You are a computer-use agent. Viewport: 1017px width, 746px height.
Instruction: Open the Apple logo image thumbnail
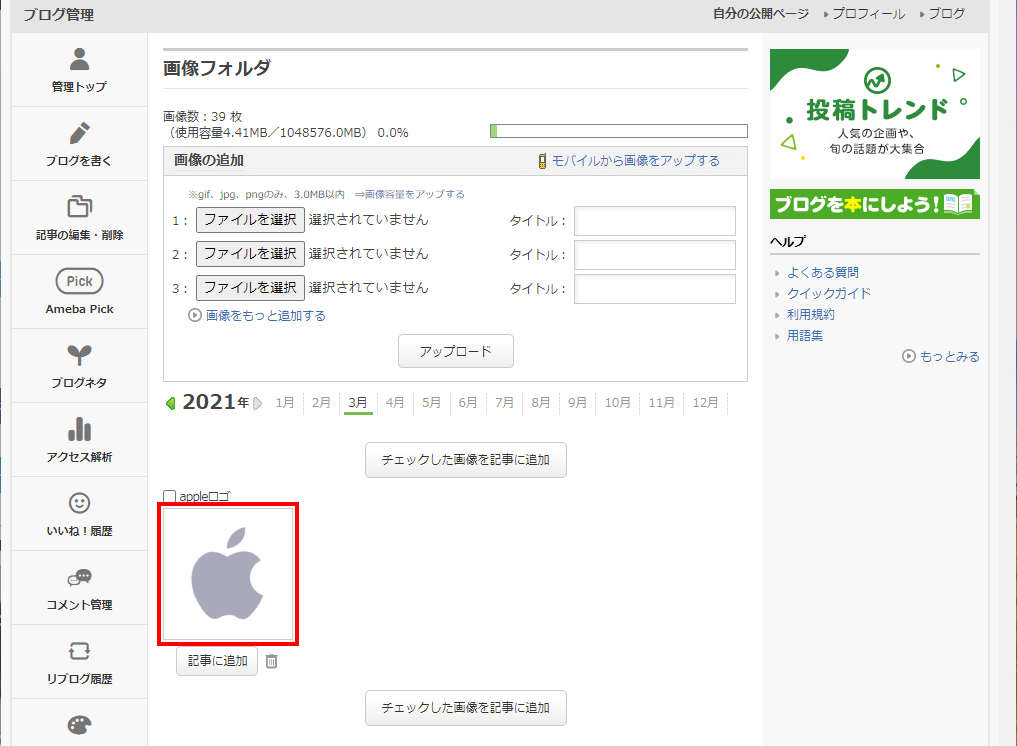tap(228, 574)
